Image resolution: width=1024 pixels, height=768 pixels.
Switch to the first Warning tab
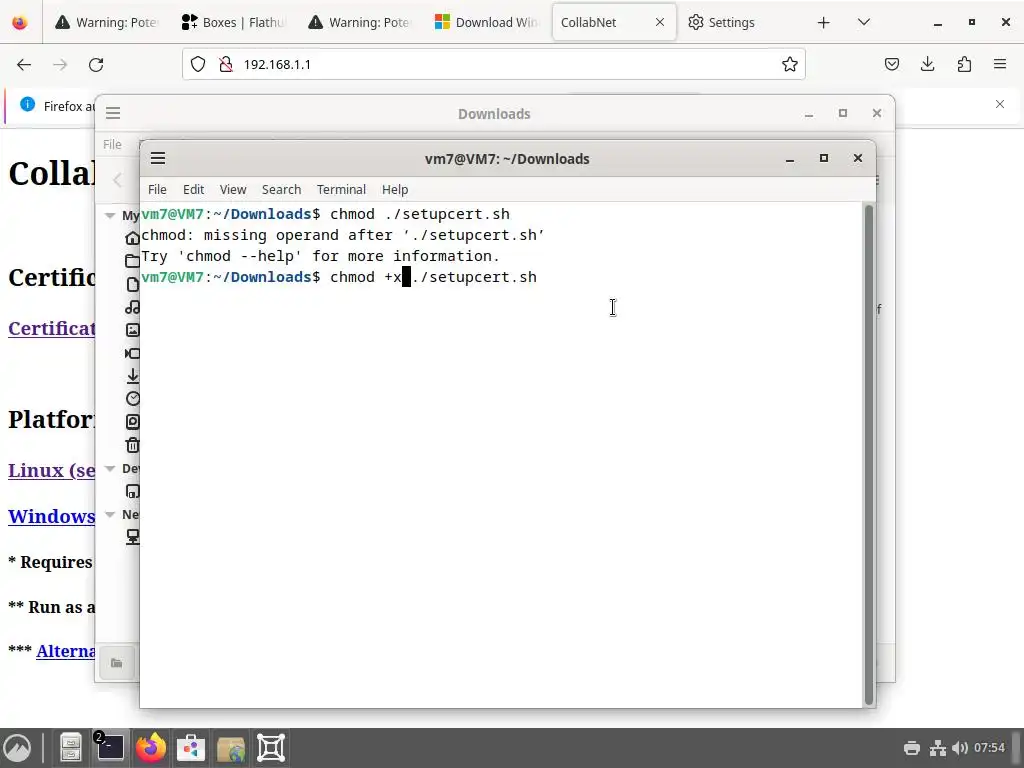tap(106, 22)
